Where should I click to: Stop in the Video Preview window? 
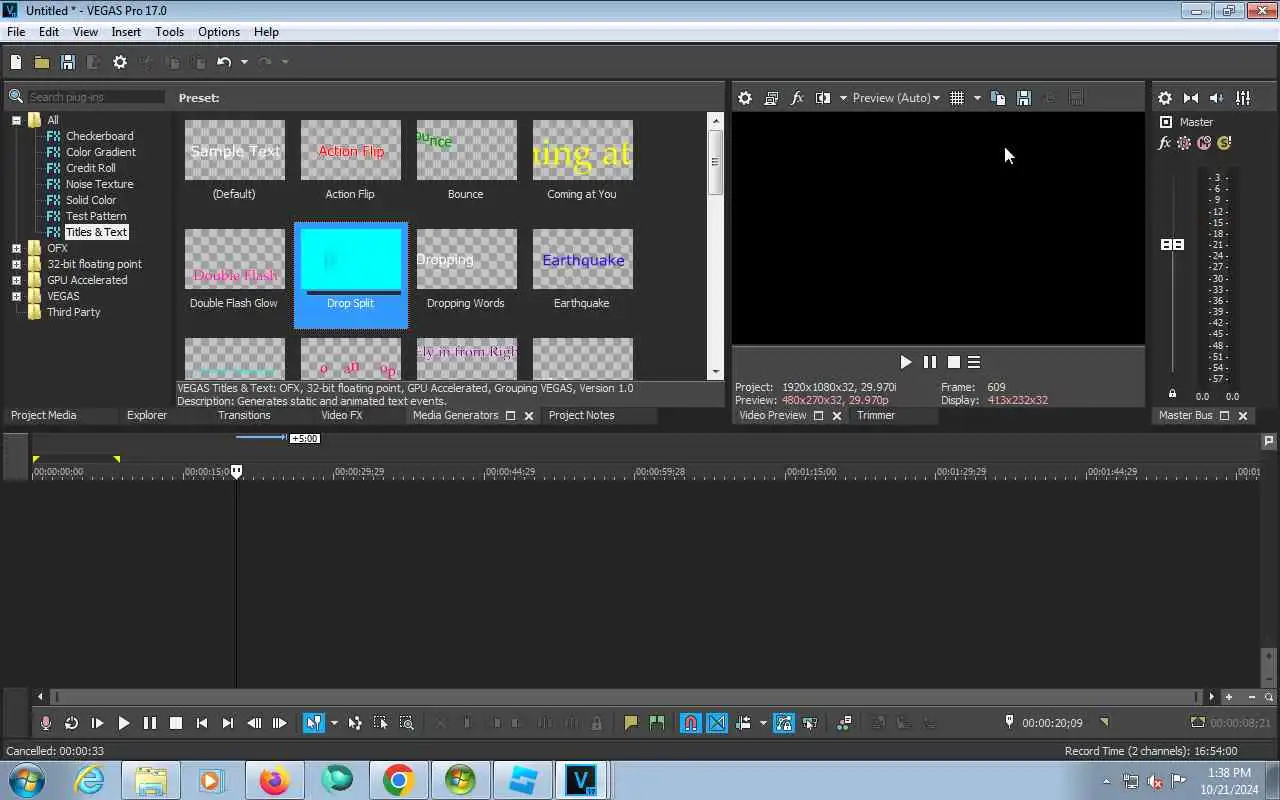coord(954,362)
